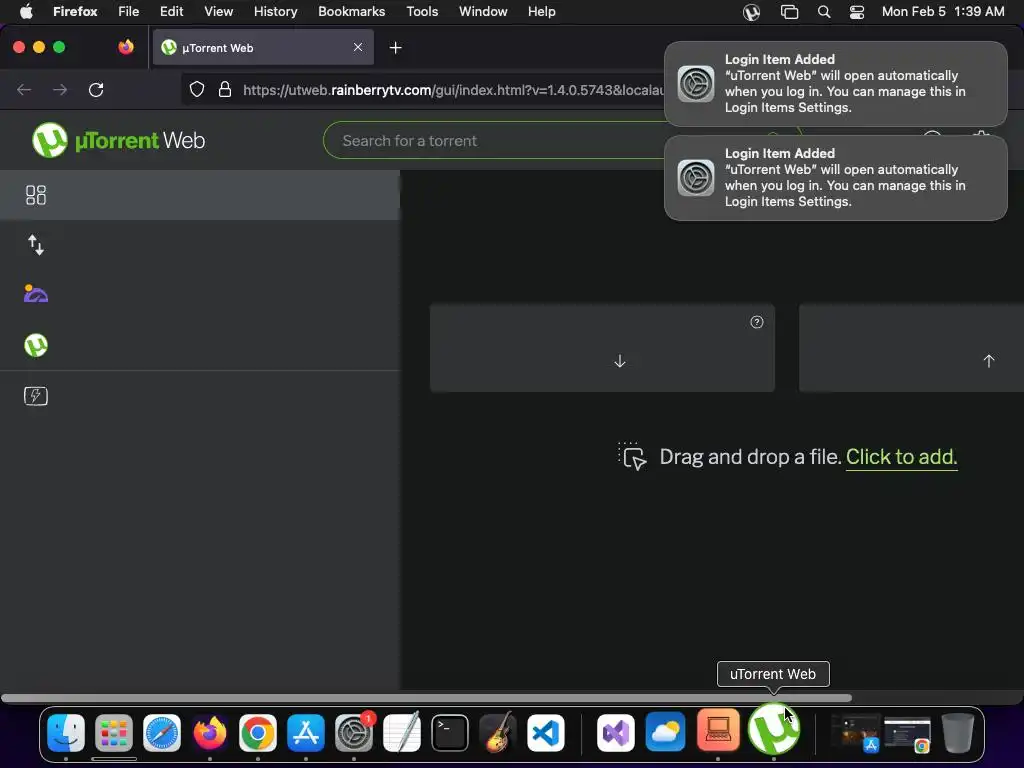
Task: Click the green uTorrent sidebar icon
Action: (36, 345)
